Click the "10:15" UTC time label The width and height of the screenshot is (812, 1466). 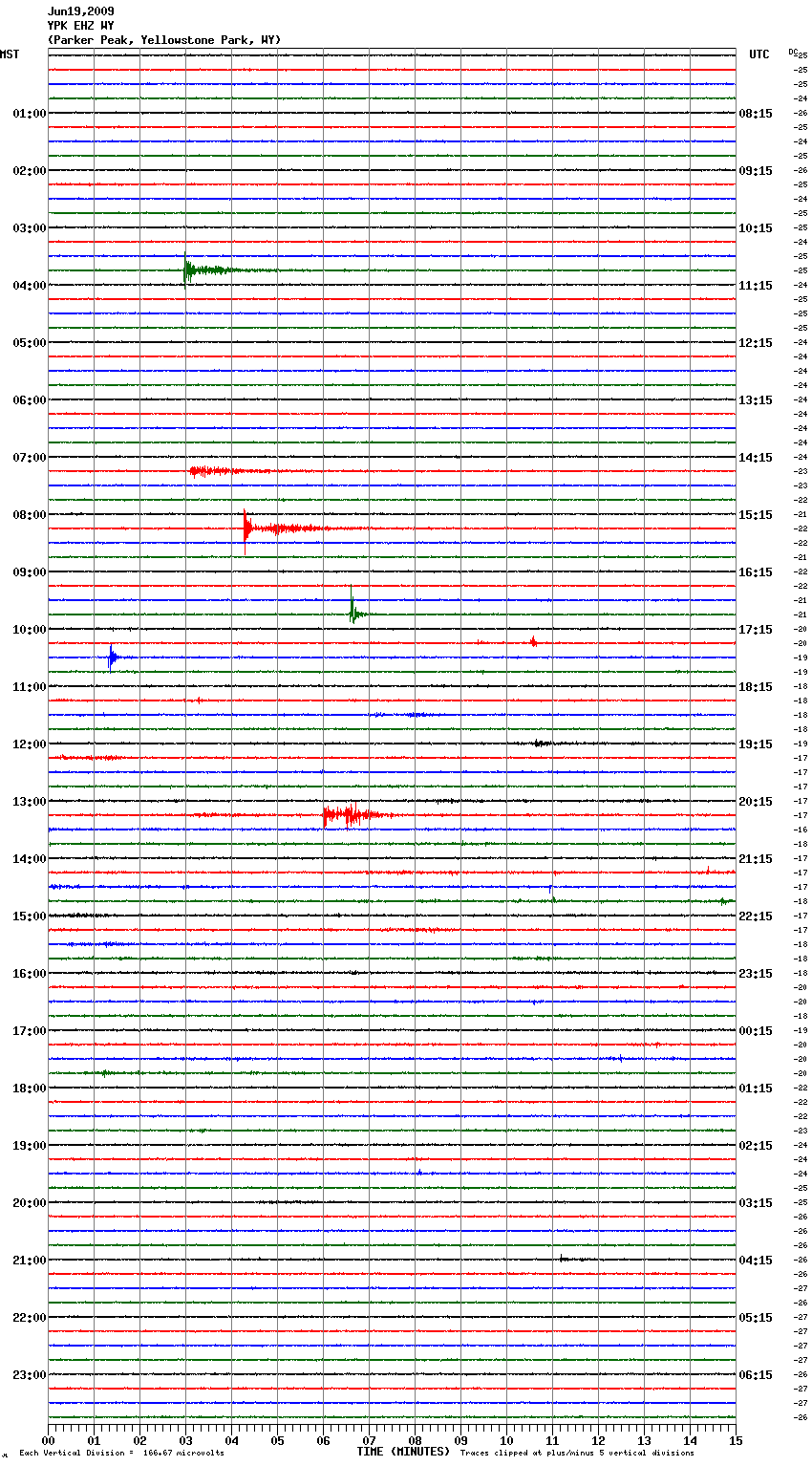(x=756, y=228)
